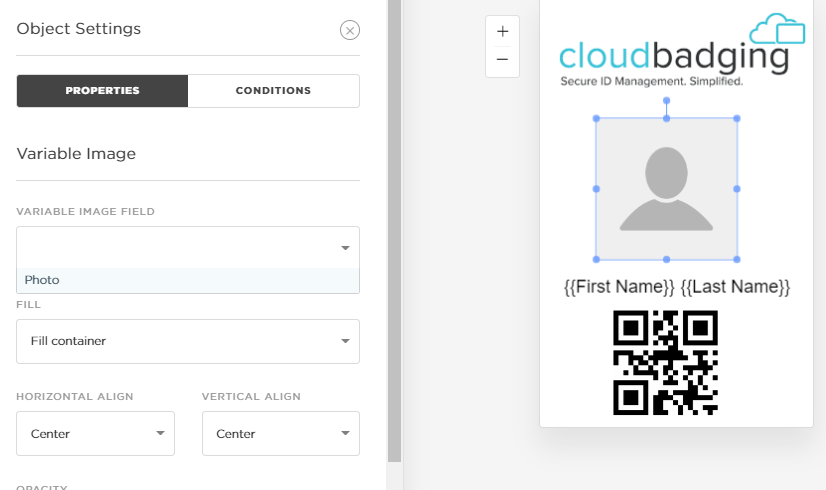Click the right-middle resize handle of photo

737,189
